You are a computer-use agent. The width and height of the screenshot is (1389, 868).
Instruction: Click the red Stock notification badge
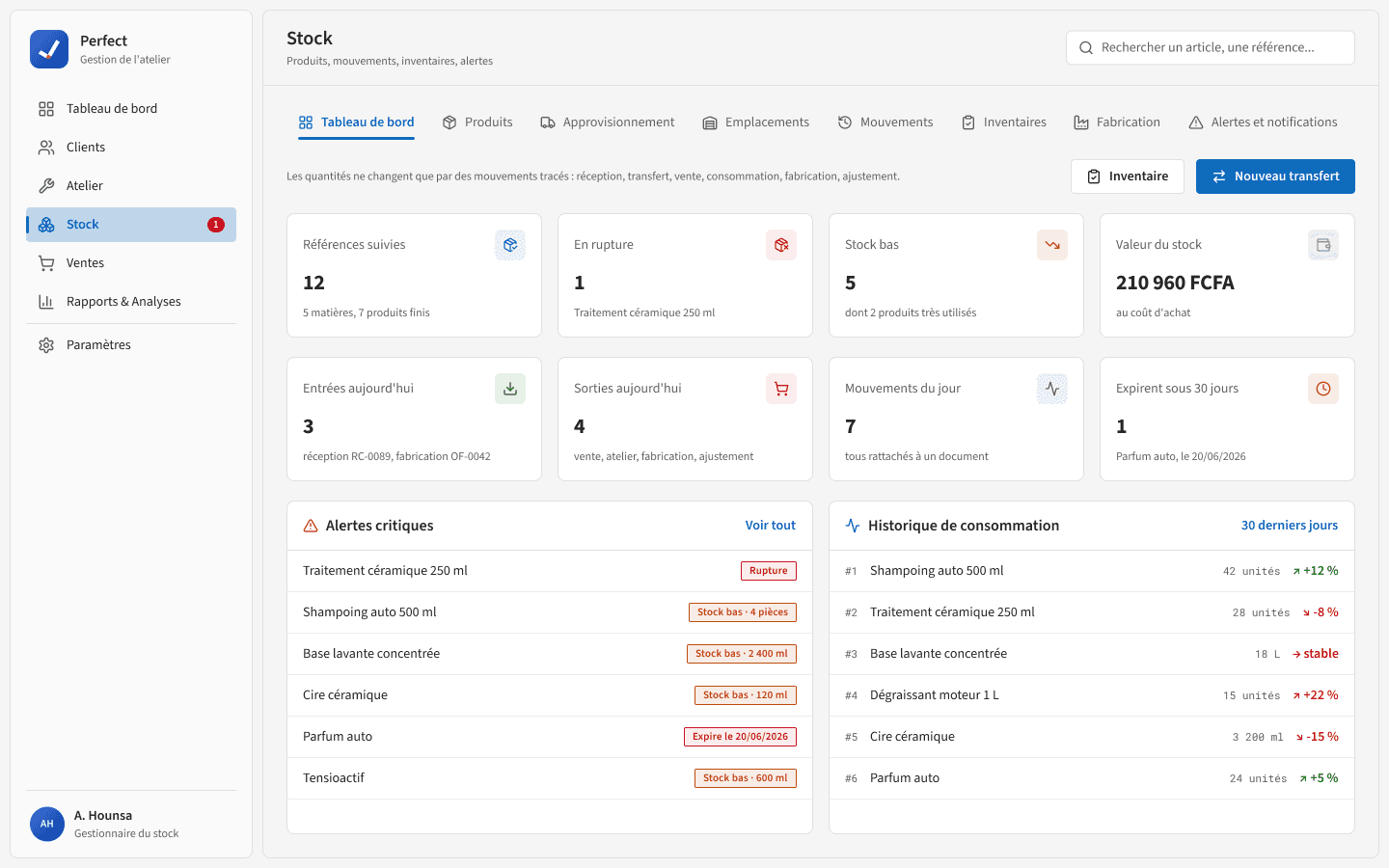coord(216,225)
